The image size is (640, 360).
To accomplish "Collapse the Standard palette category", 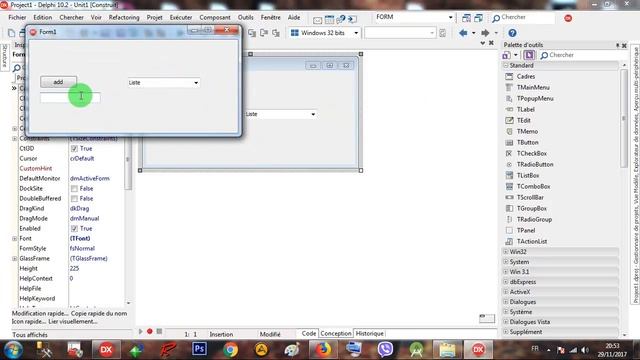I will point(506,65).
